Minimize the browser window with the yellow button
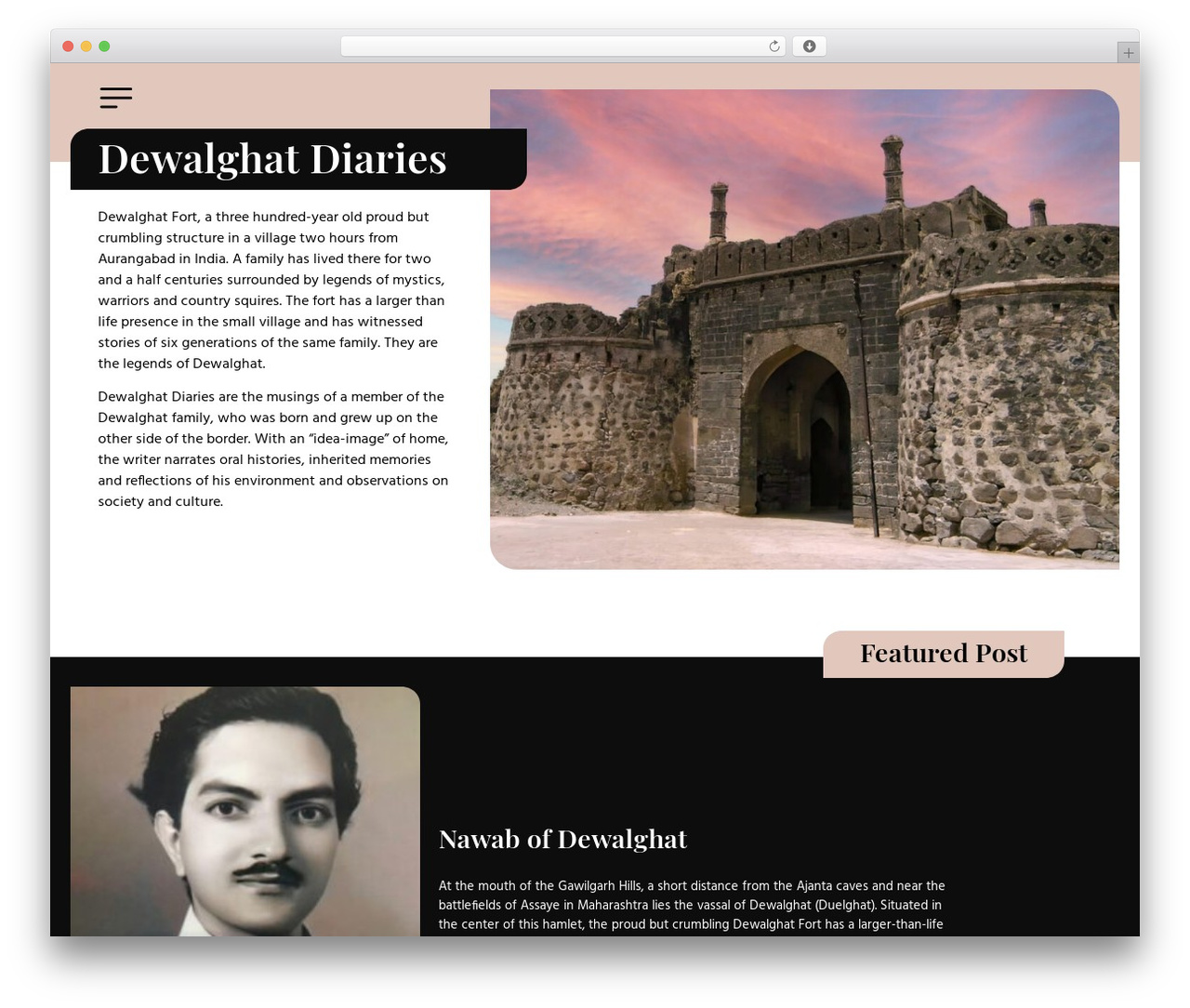The height and width of the screenshot is (1008, 1190). (86, 46)
